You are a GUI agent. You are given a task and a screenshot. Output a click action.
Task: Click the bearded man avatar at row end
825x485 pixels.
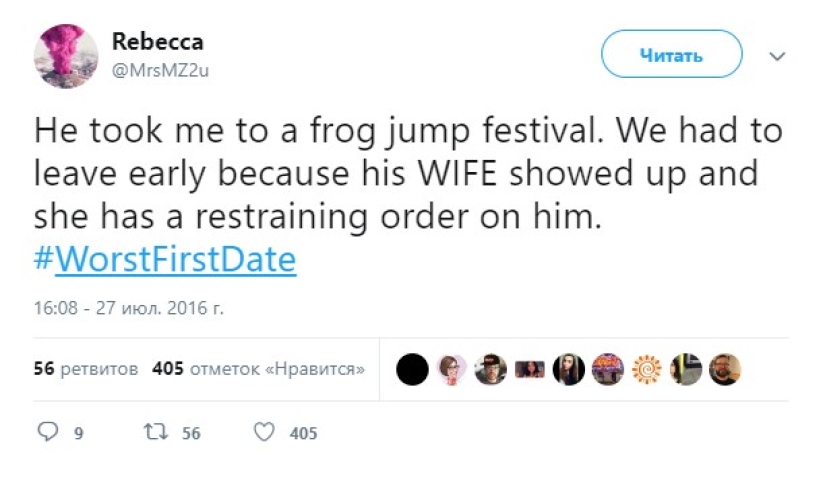click(x=725, y=370)
